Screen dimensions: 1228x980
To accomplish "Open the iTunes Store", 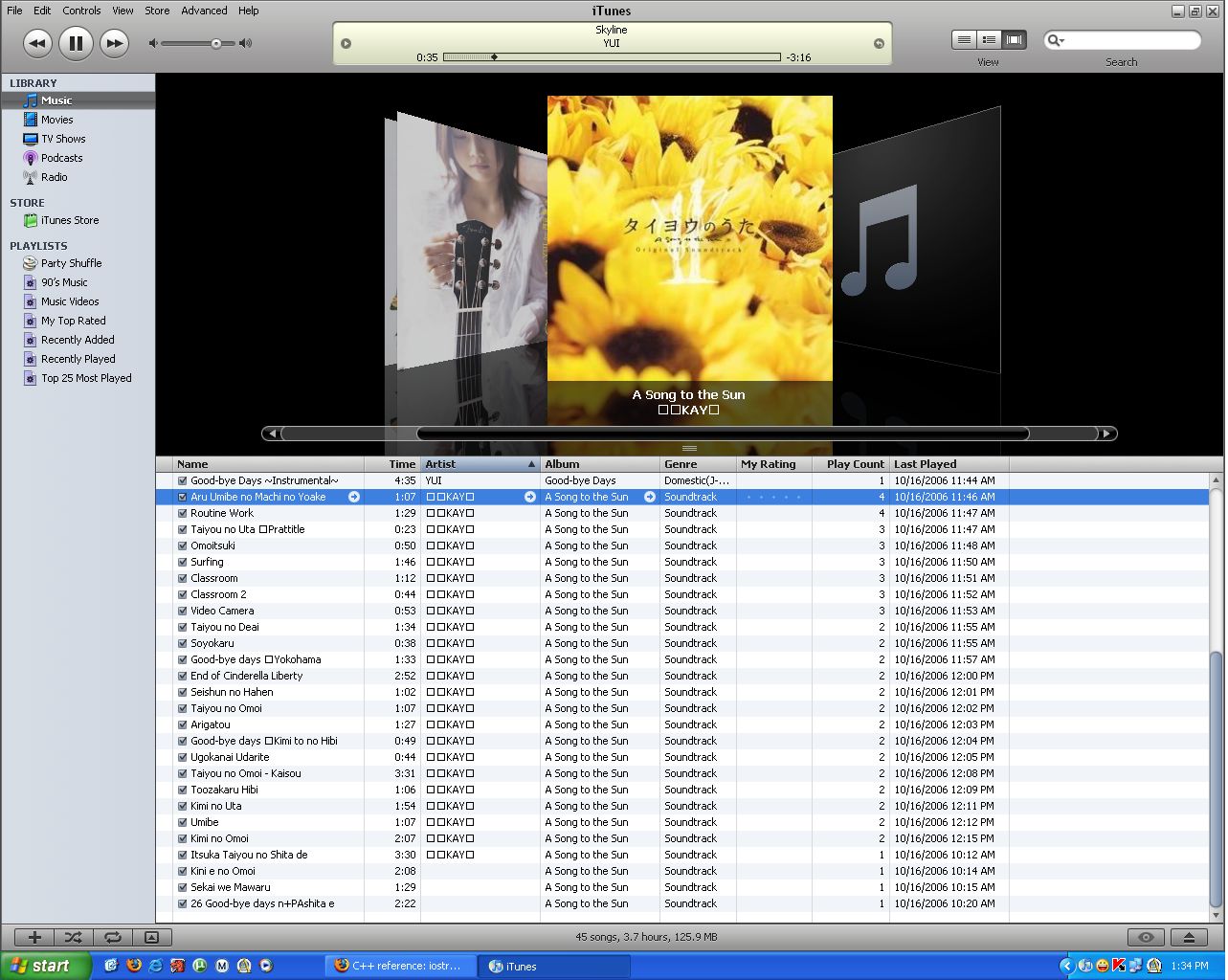I will [x=70, y=220].
